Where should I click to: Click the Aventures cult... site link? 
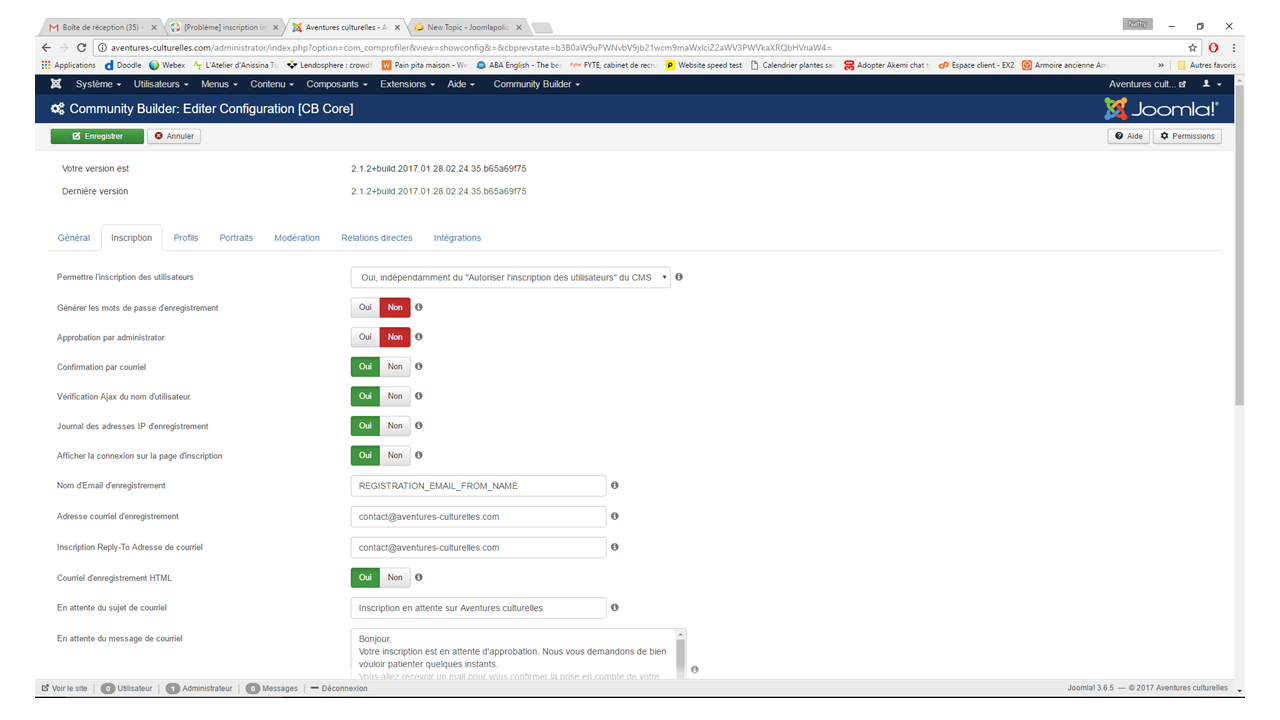pos(1148,84)
